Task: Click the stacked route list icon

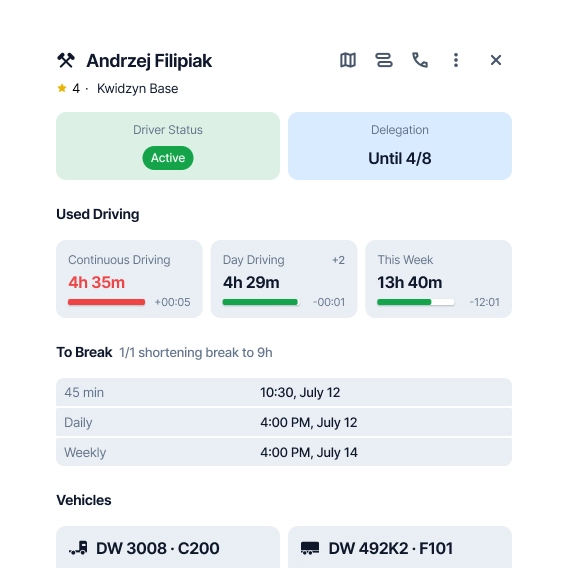Action: (x=384, y=60)
